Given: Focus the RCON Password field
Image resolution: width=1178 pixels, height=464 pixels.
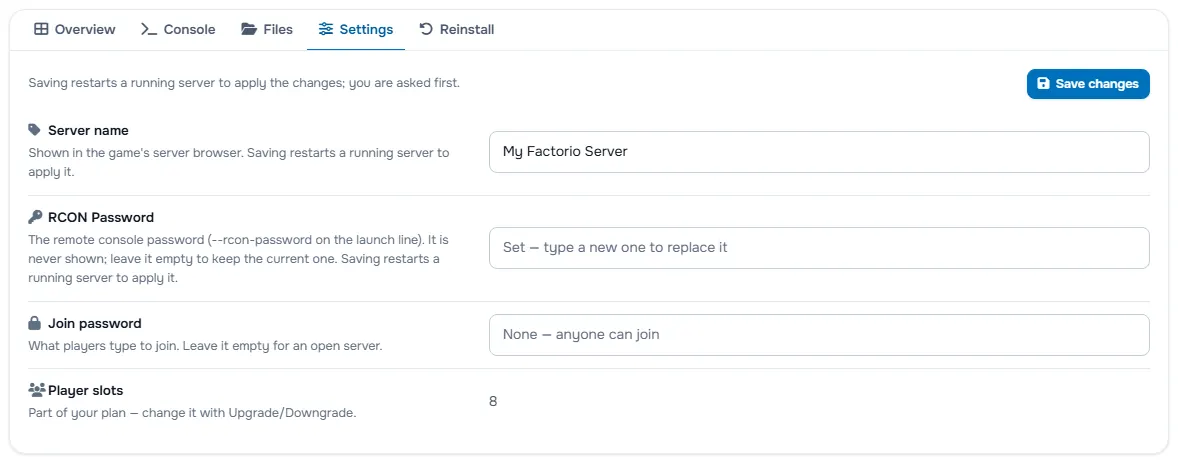Looking at the screenshot, I should (x=819, y=248).
